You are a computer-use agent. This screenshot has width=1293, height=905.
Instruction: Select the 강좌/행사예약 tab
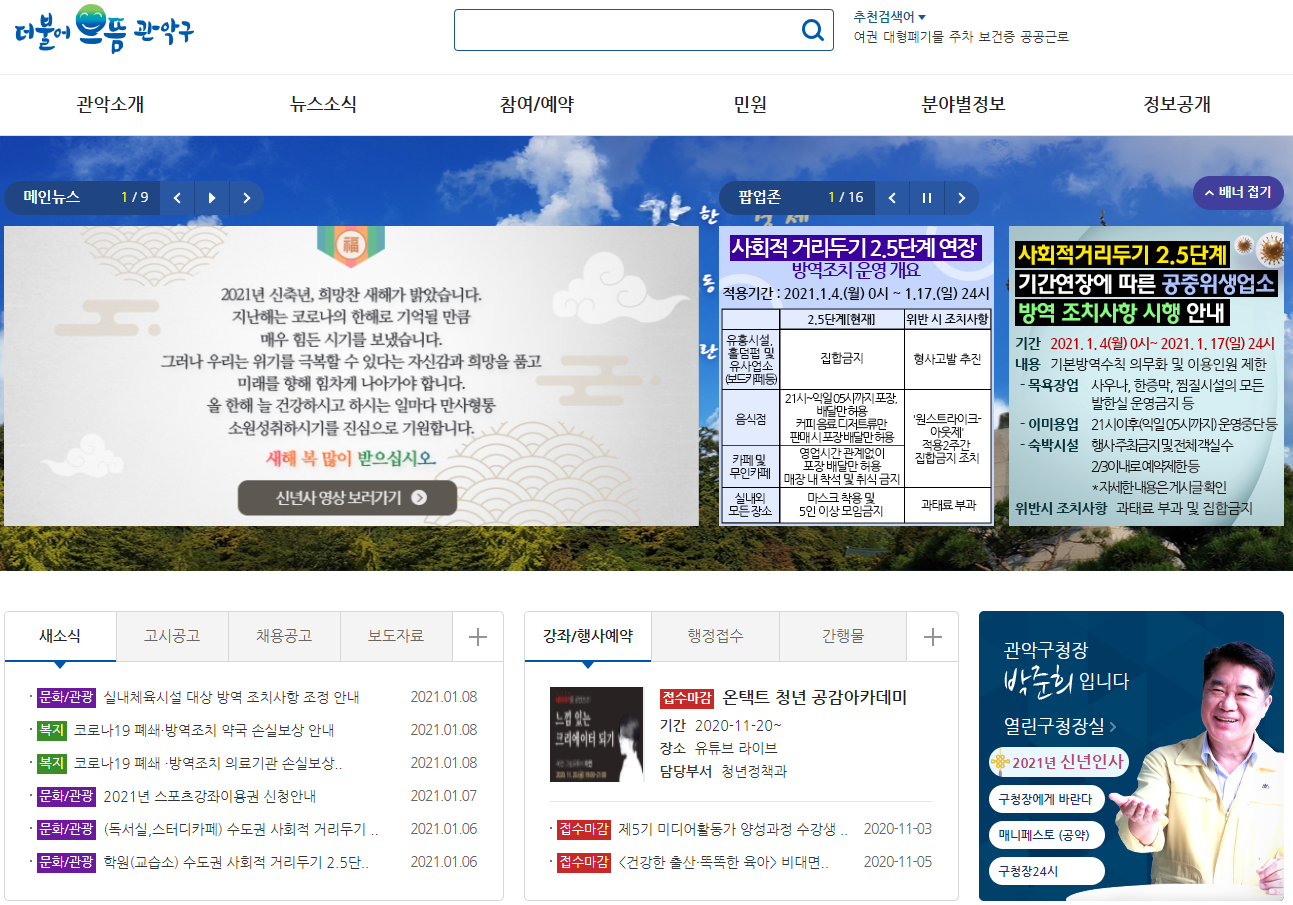tap(588, 636)
